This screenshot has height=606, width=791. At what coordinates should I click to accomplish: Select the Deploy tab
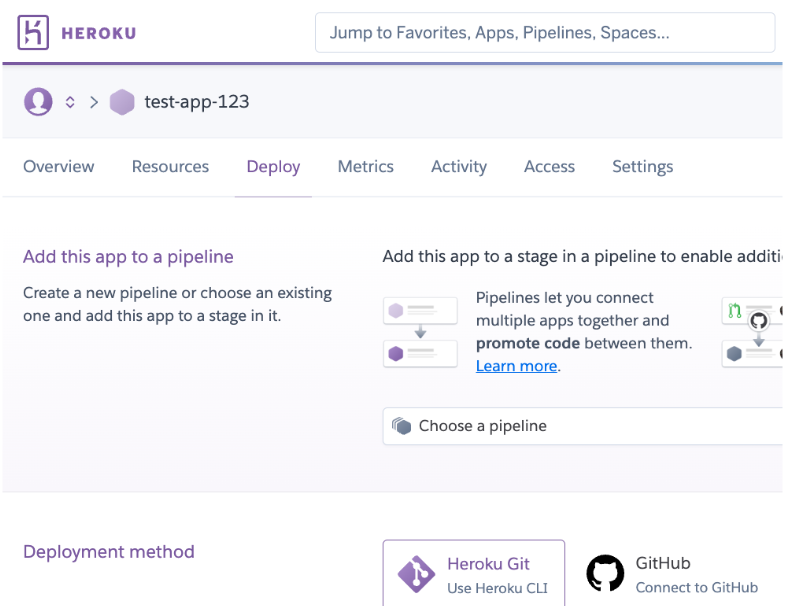tap(273, 167)
